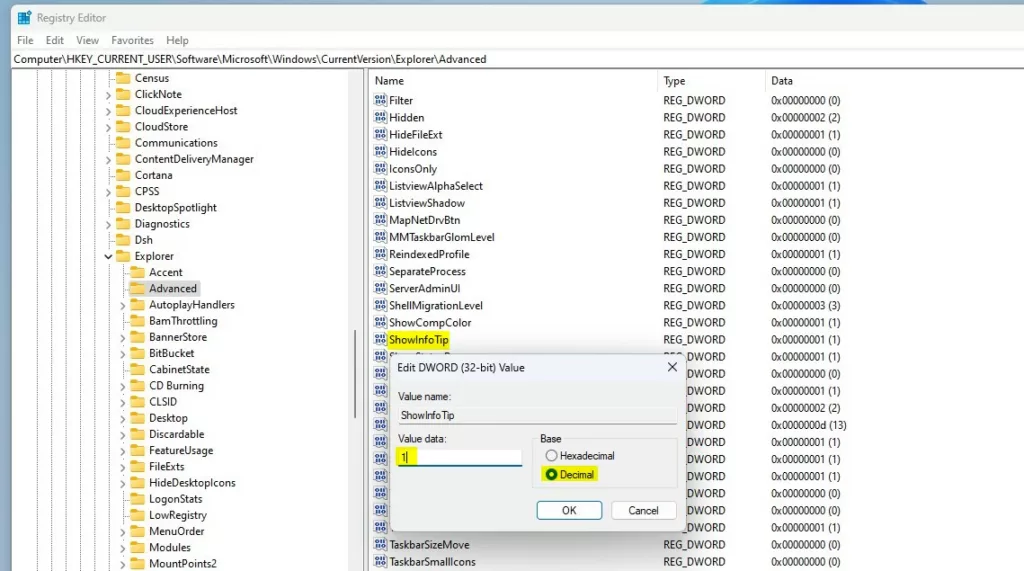Image resolution: width=1024 pixels, height=571 pixels.
Task: Expand the ClickNote key
Action: (x=108, y=95)
